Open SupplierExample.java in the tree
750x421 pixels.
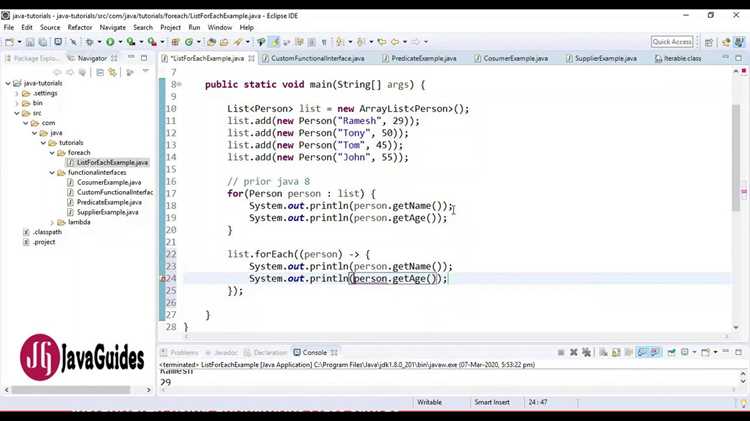pyautogui.click(x=108, y=212)
